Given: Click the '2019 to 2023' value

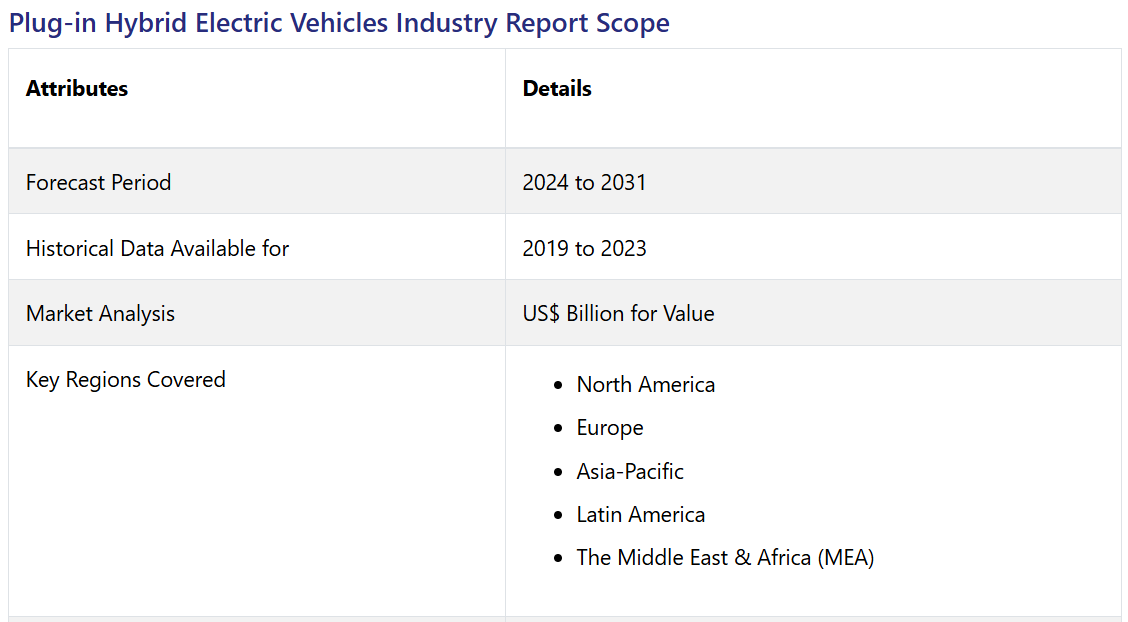Looking at the screenshot, I should pos(584,248).
